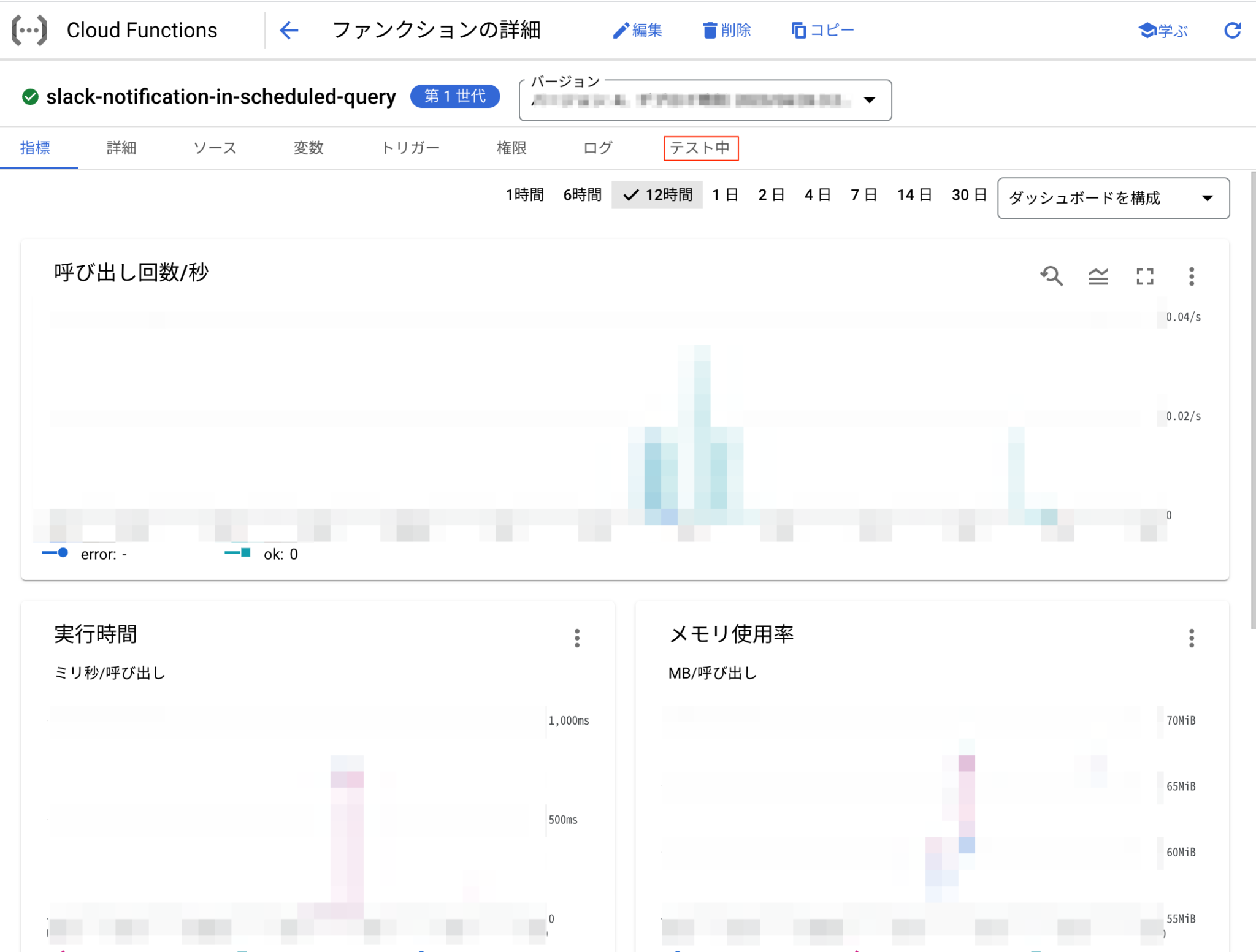Open the ダッシュボードを構成 dropdown
The height and width of the screenshot is (952, 1256).
(x=1112, y=197)
